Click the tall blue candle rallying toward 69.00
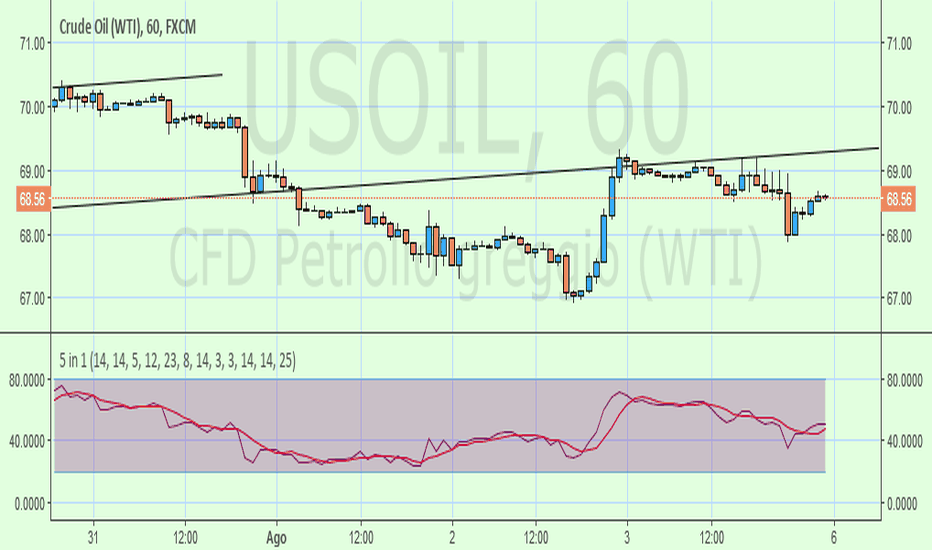932x550 pixels. [604, 238]
